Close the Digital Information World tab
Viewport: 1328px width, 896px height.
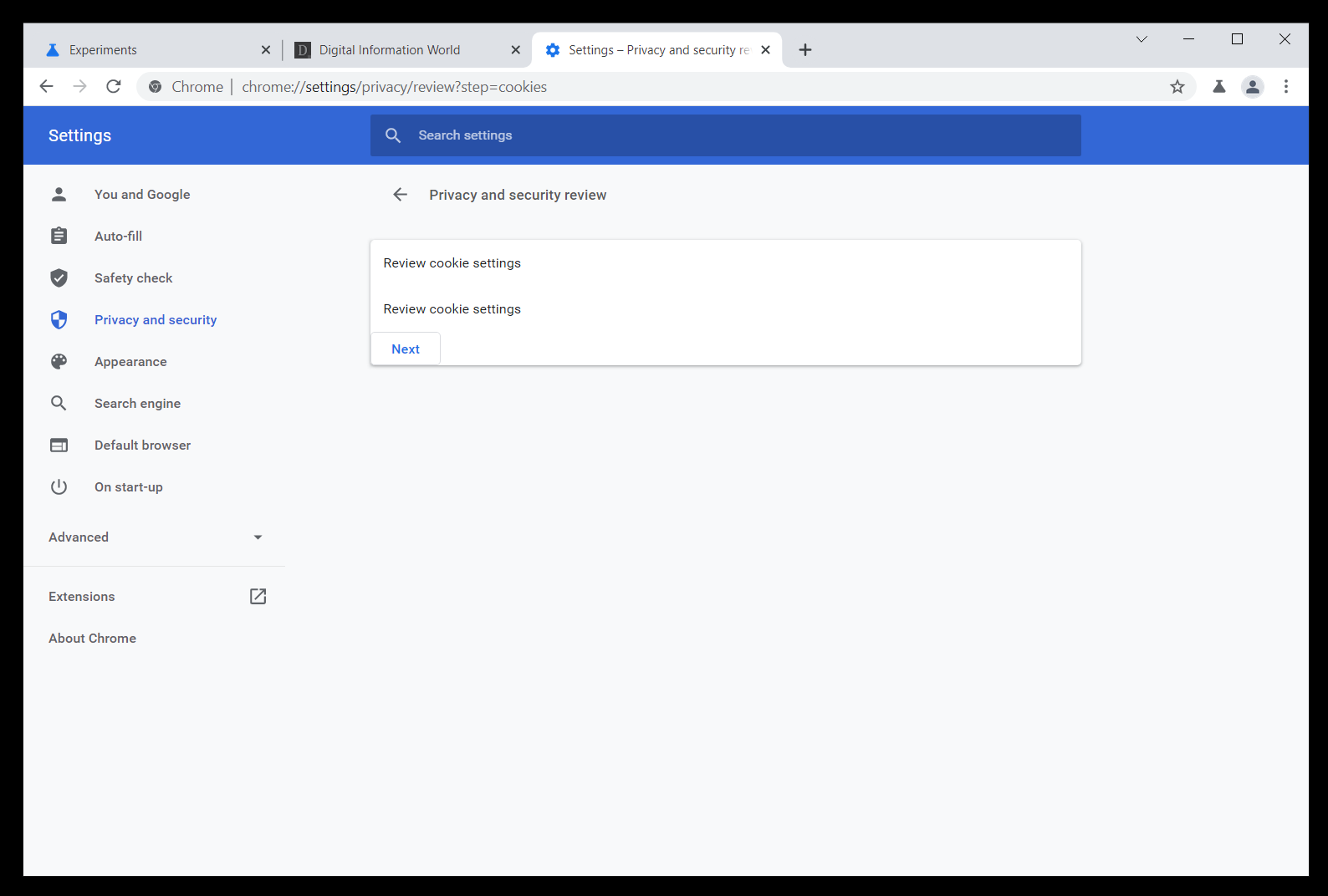point(515,50)
